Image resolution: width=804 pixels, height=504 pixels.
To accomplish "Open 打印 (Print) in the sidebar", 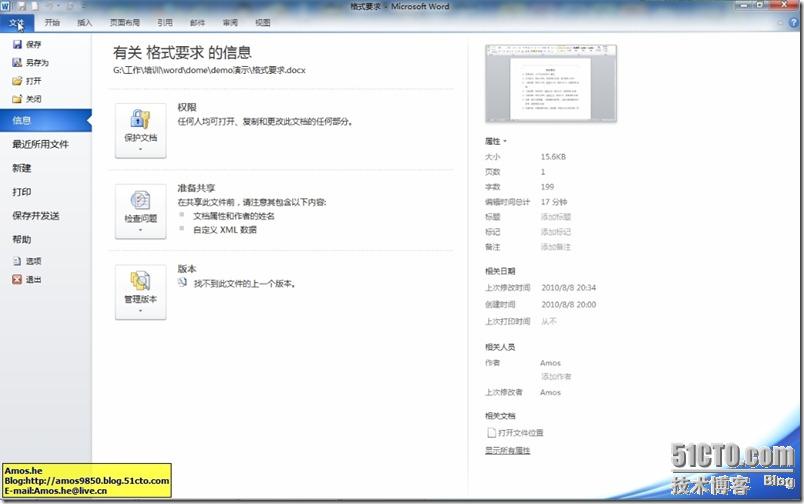I will [x=22, y=192].
